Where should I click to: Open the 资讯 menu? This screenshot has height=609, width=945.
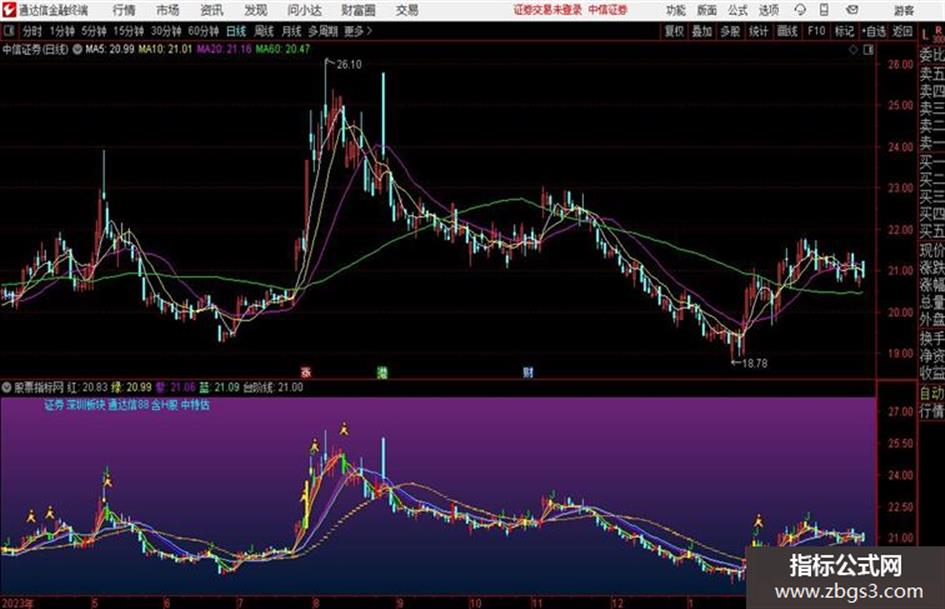[212, 10]
